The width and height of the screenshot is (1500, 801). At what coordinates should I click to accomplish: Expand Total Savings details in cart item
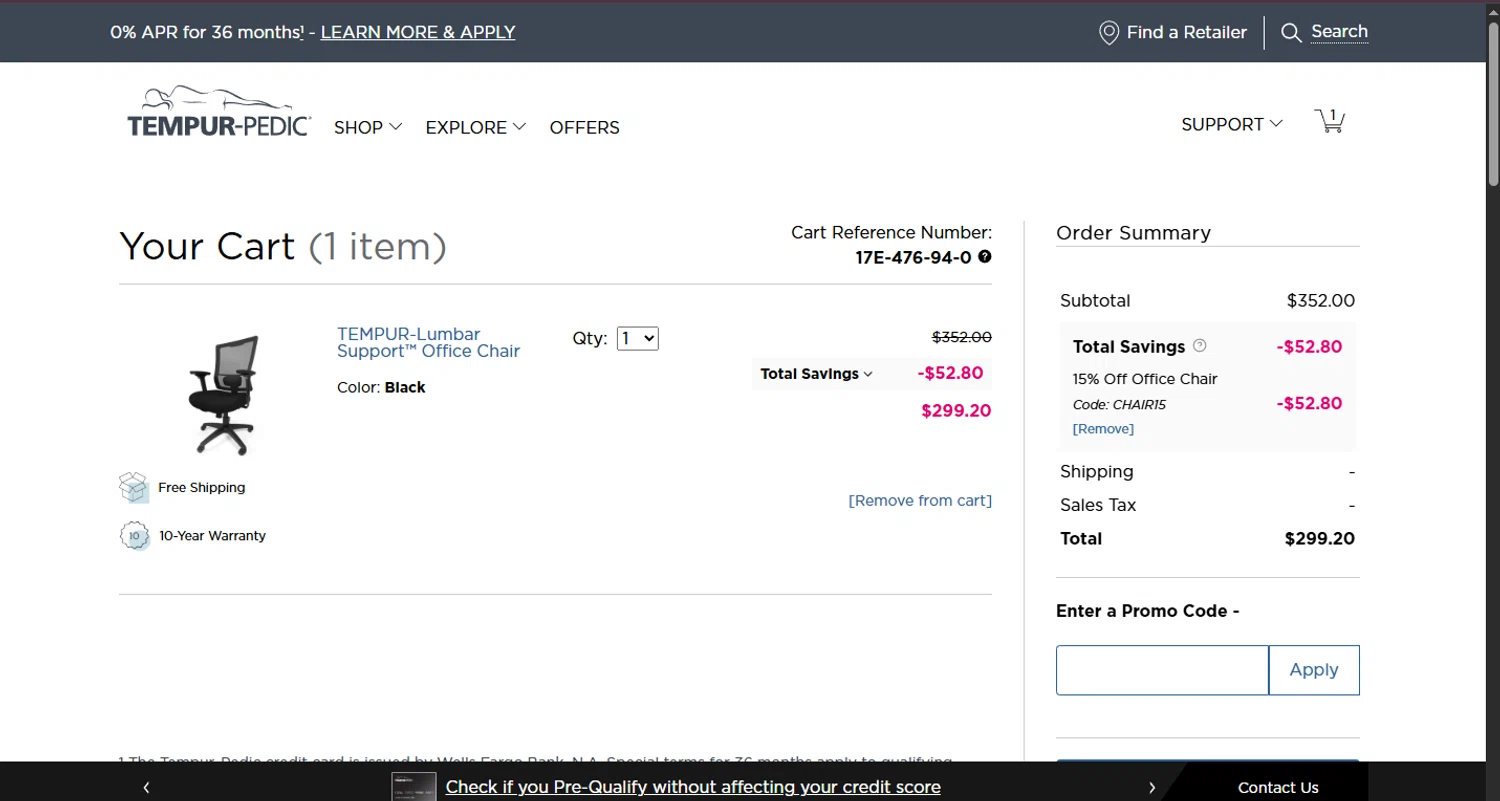click(x=816, y=374)
